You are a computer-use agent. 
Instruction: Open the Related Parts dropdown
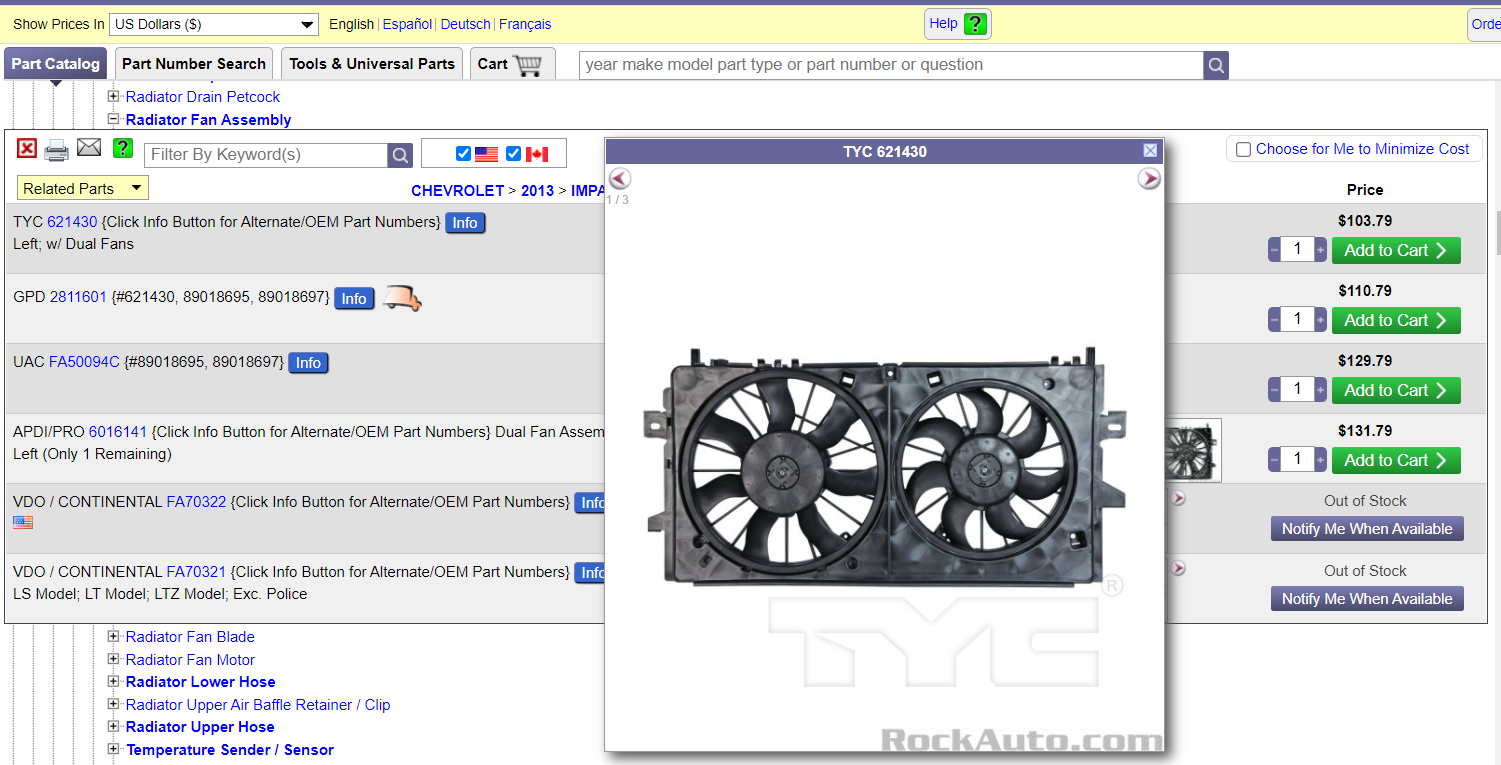pyautogui.click(x=83, y=188)
